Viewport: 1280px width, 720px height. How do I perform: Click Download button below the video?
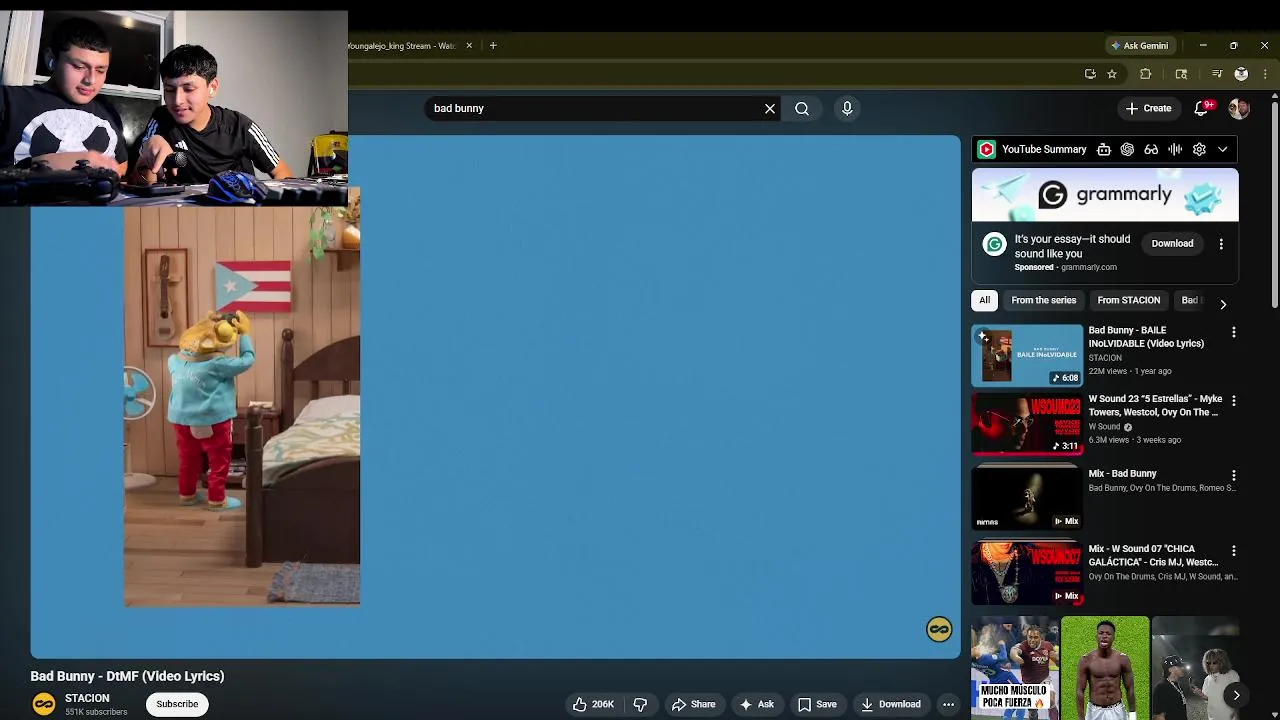point(891,704)
